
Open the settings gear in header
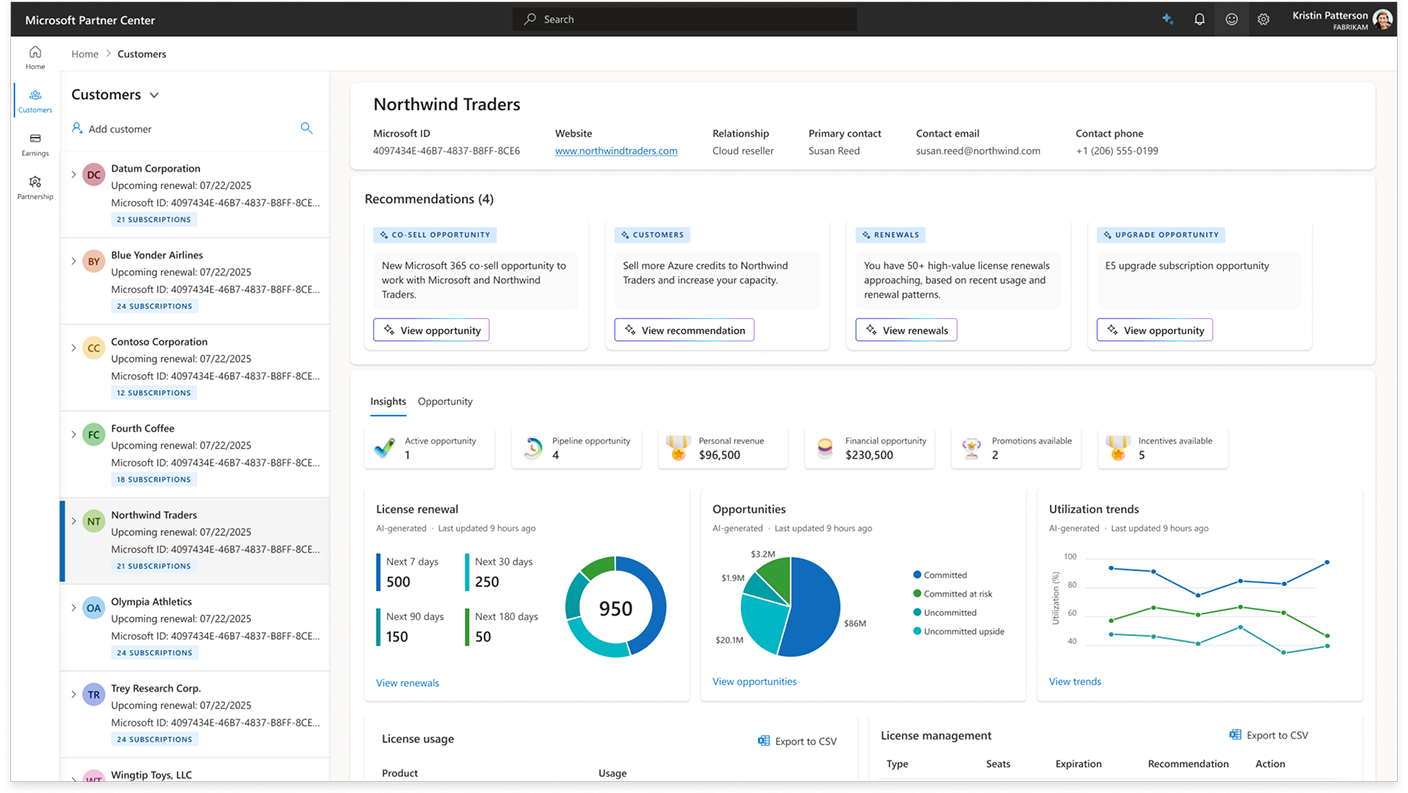[x=1263, y=19]
